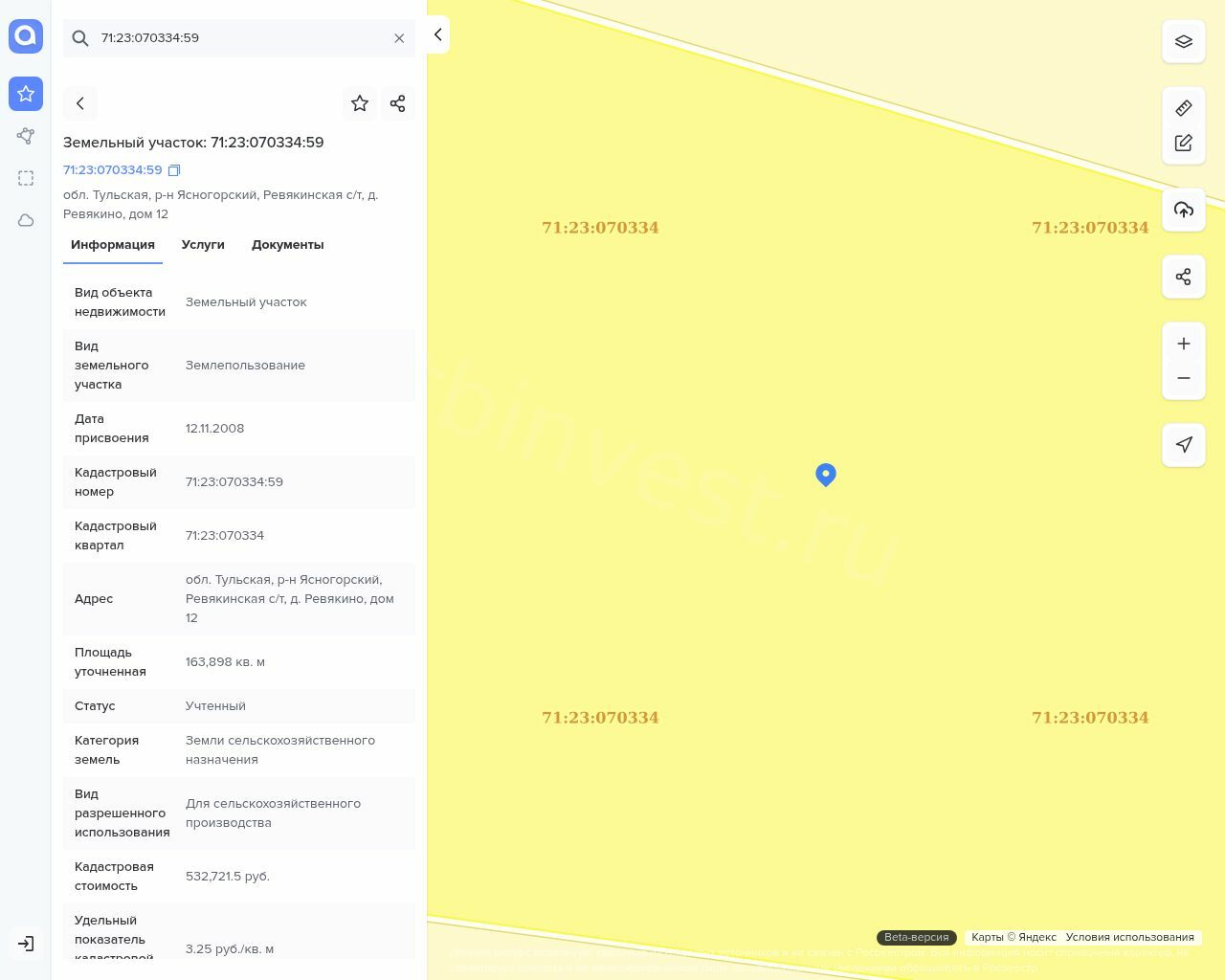Add parcel to favorites with star
The width and height of the screenshot is (1225, 980).
tap(360, 103)
